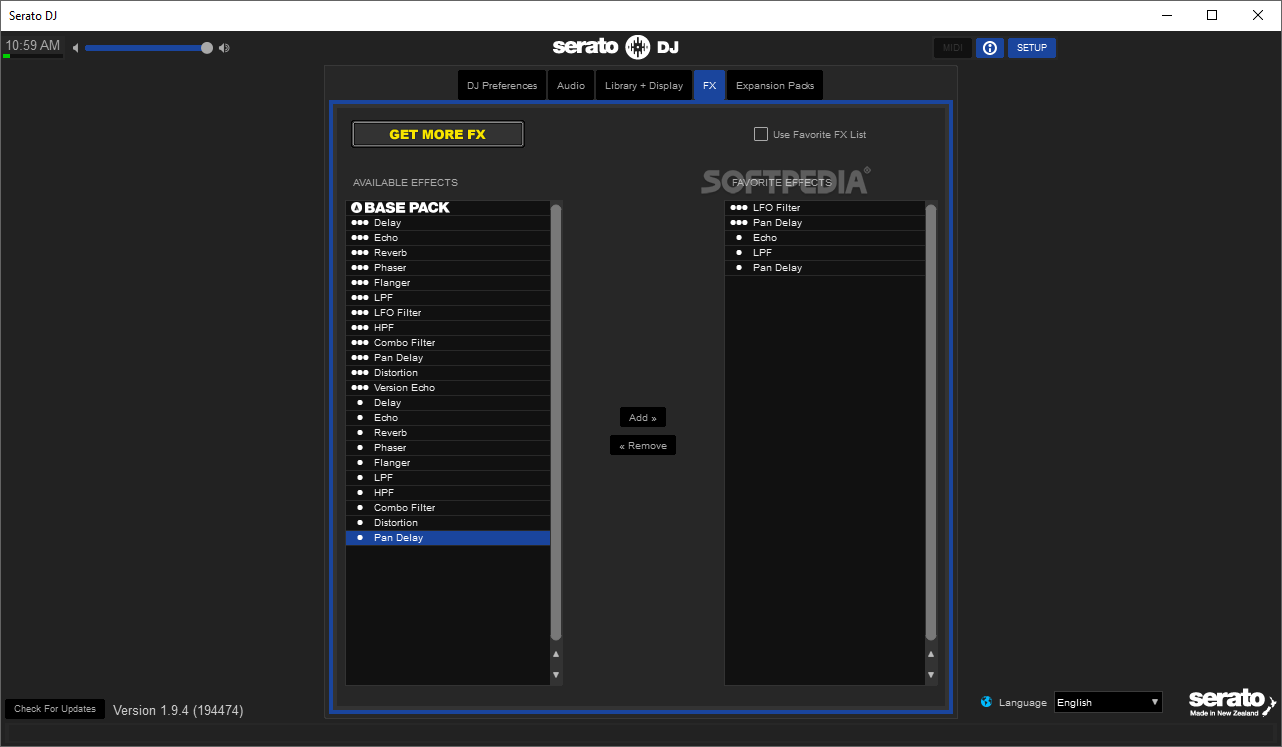The width and height of the screenshot is (1282, 747).
Task: Click the Available Effects scrollbar thumb
Action: coord(556,421)
